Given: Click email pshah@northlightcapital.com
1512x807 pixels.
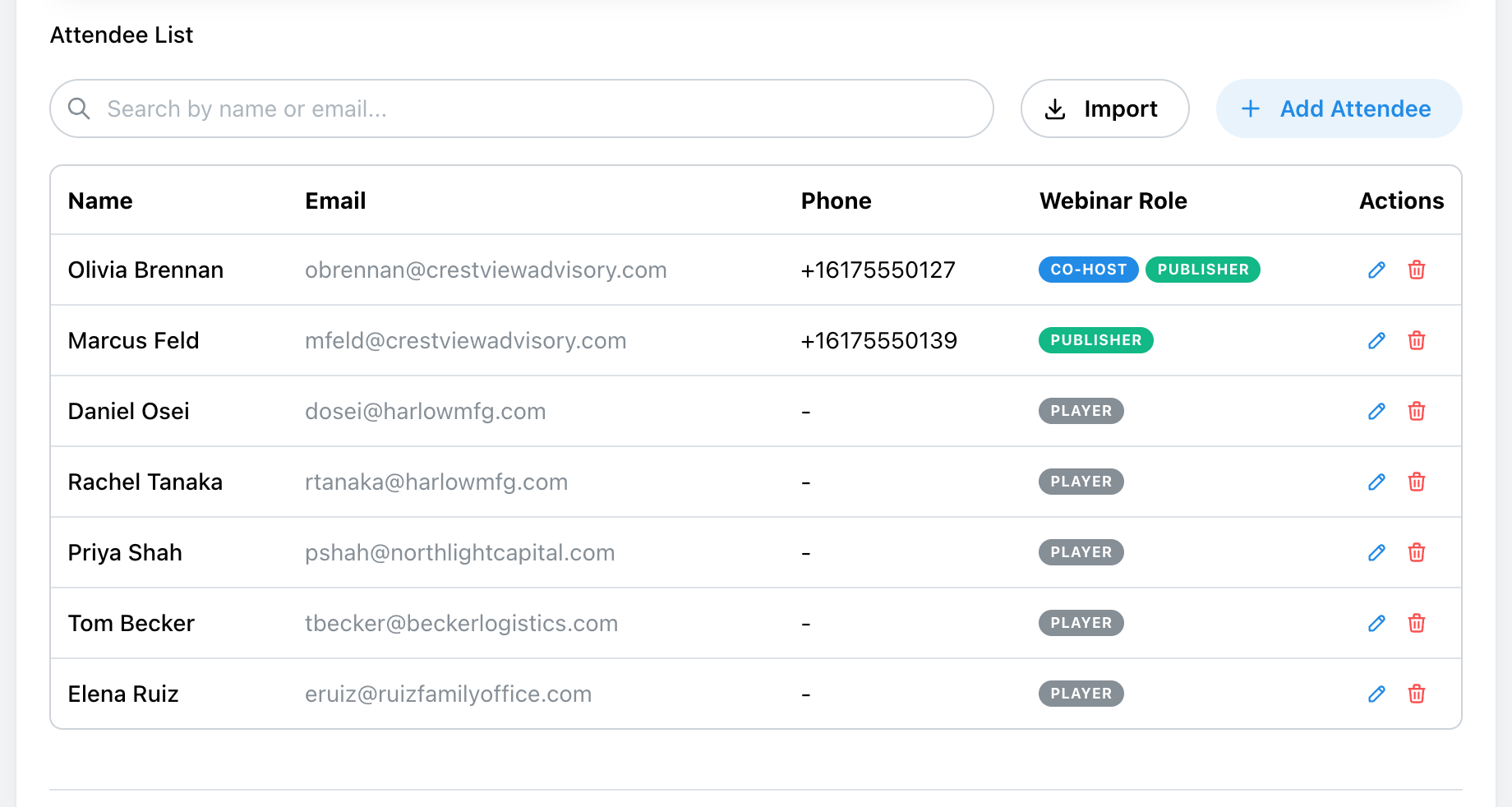Looking at the screenshot, I should 460,552.
